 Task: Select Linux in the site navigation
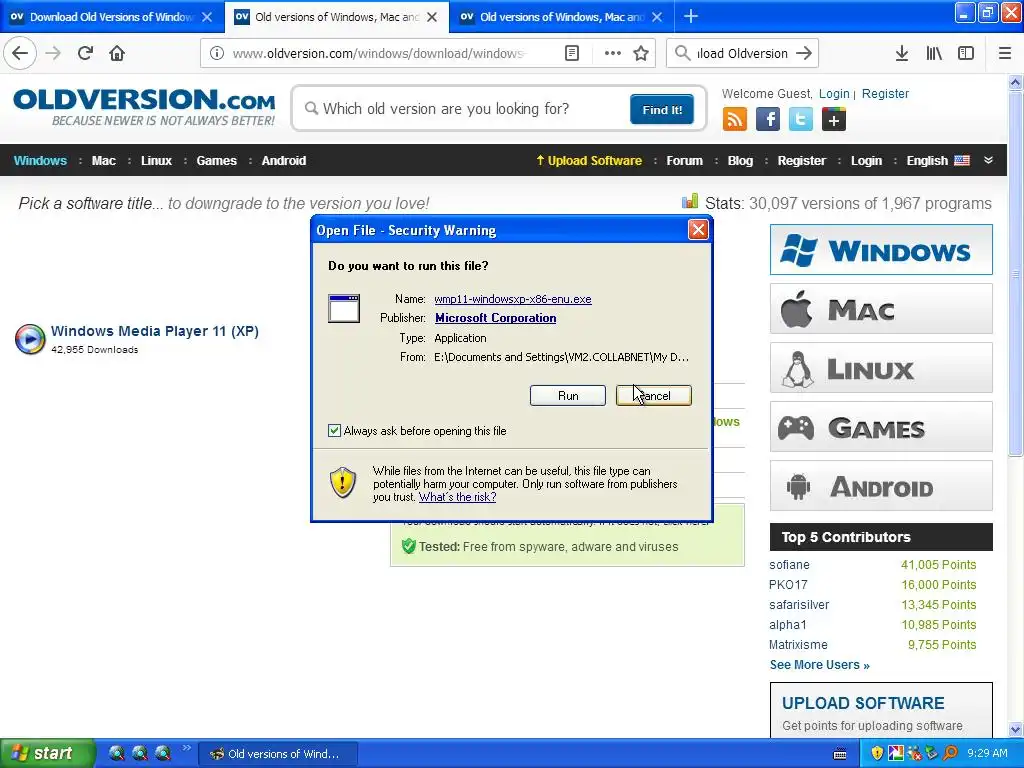click(x=157, y=161)
